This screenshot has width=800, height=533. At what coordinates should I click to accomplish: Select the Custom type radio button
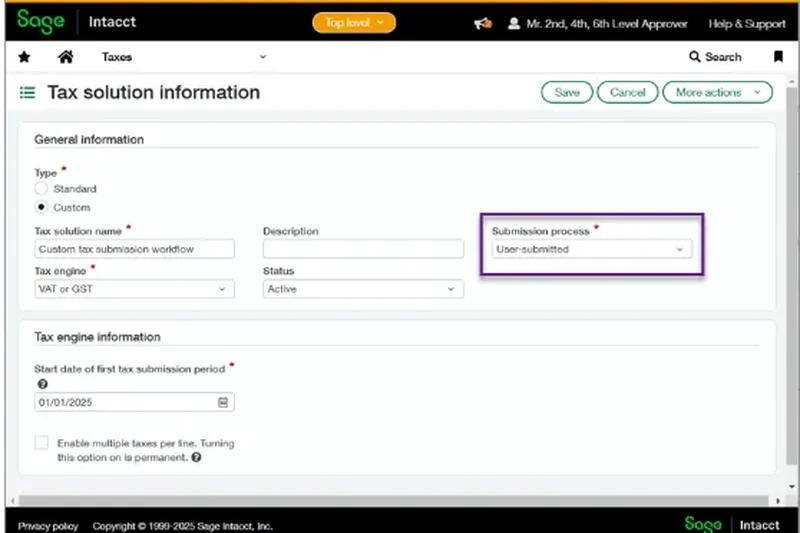[x=41, y=207]
